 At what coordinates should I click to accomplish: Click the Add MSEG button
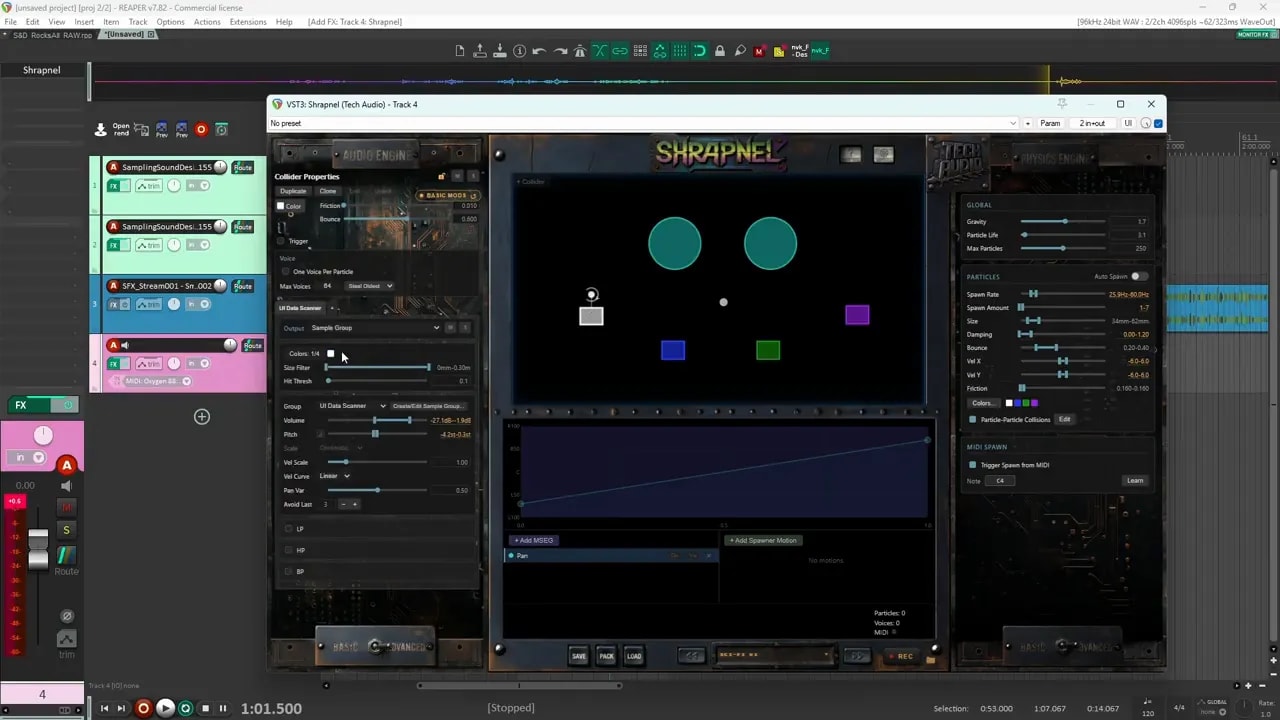534,541
